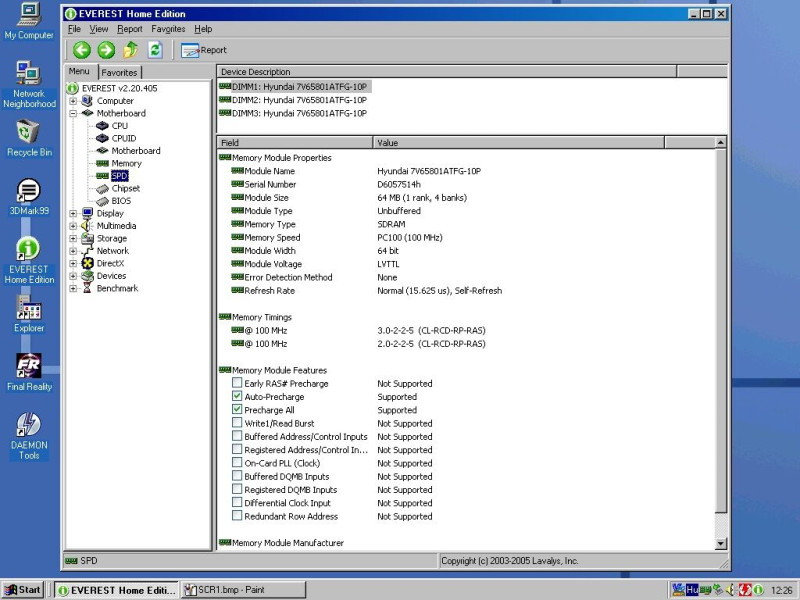Click the vertical scrollbar thumb in details pane

[720, 331]
